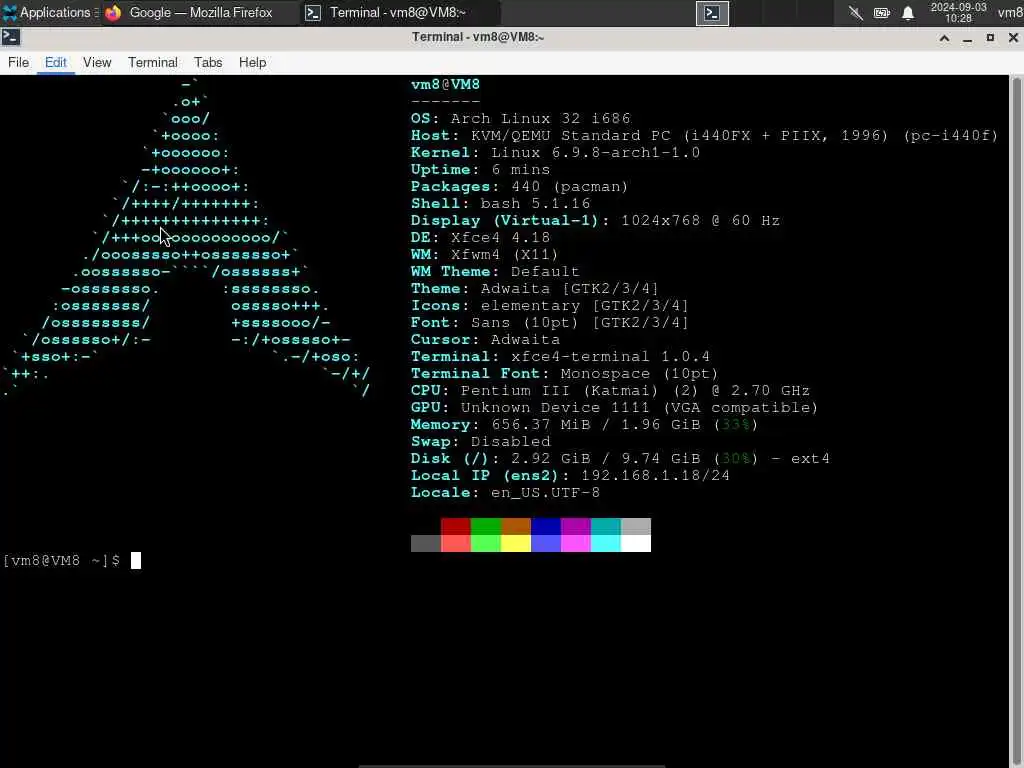
Task: Switch to Google — Mozilla Firefox taskbar window
Action: tap(199, 12)
